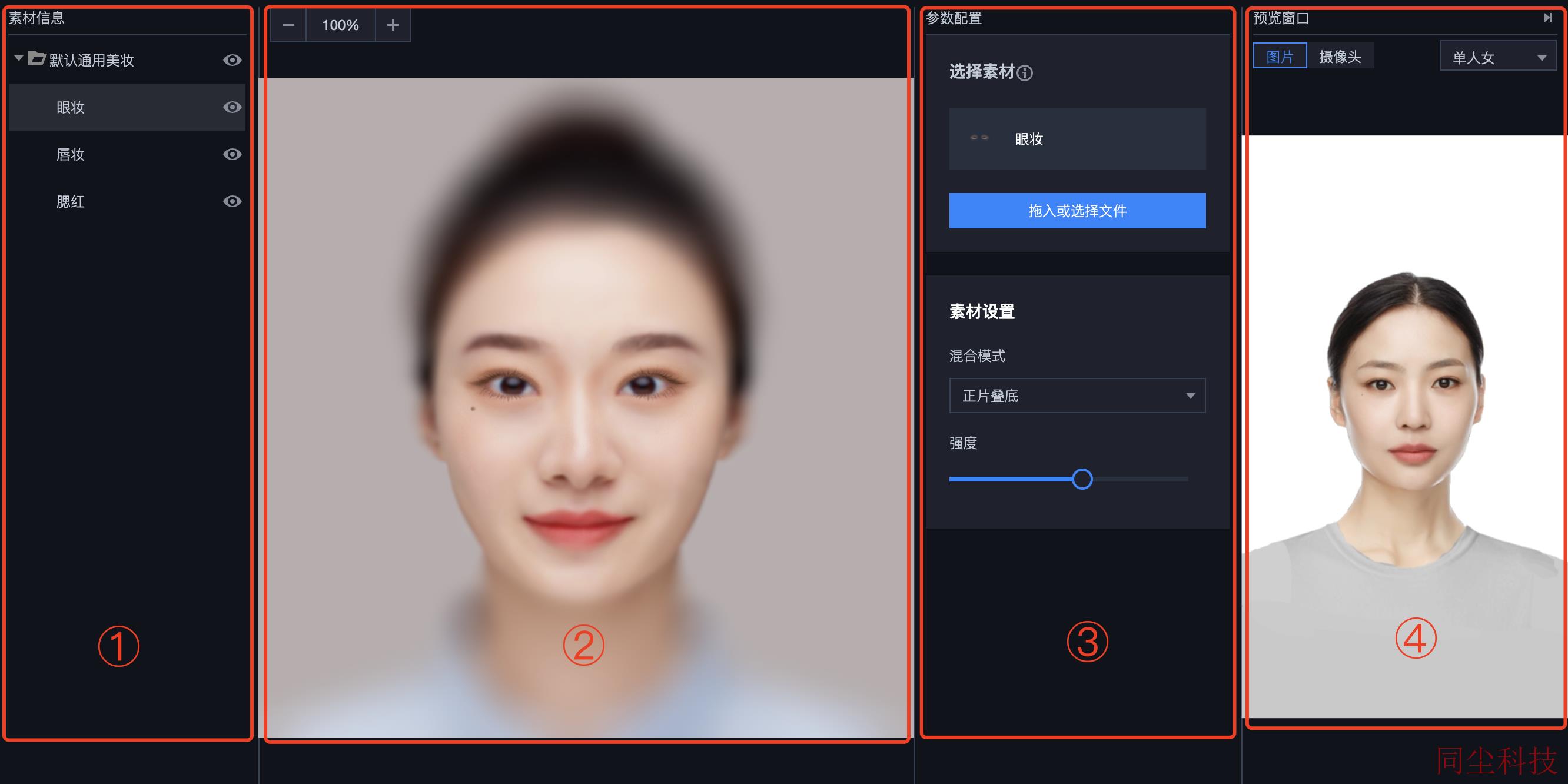Screen dimensions: 1568x784
Task: Collapse the preview window with arrow icon
Action: [1547, 18]
